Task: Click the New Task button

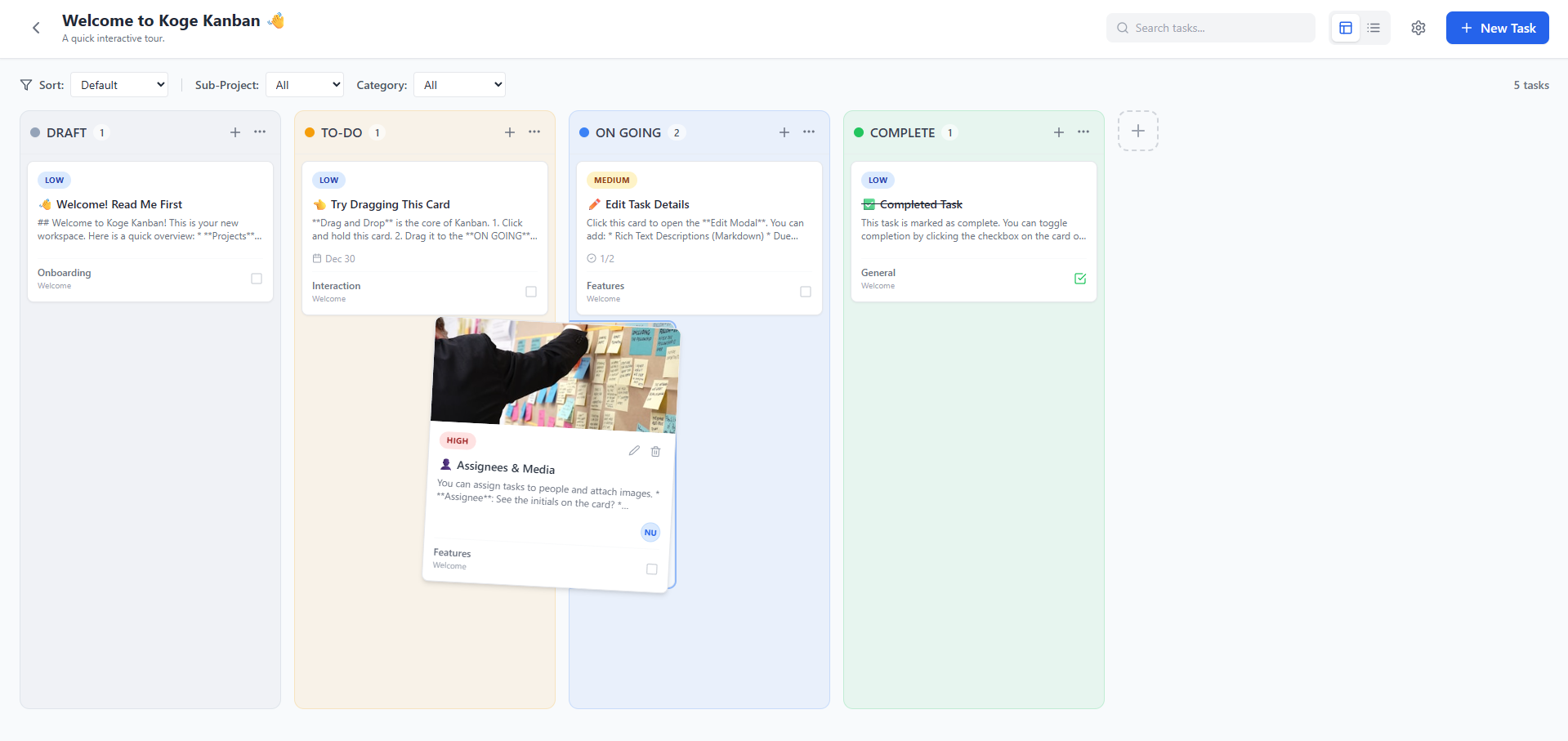Action: (1497, 27)
